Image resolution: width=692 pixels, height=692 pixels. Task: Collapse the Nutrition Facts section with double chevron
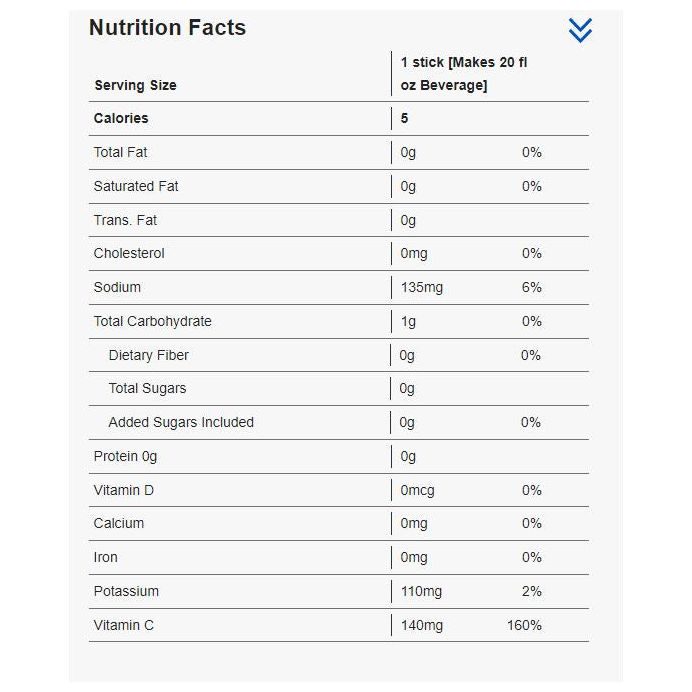pyautogui.click(x=580, y=30)
